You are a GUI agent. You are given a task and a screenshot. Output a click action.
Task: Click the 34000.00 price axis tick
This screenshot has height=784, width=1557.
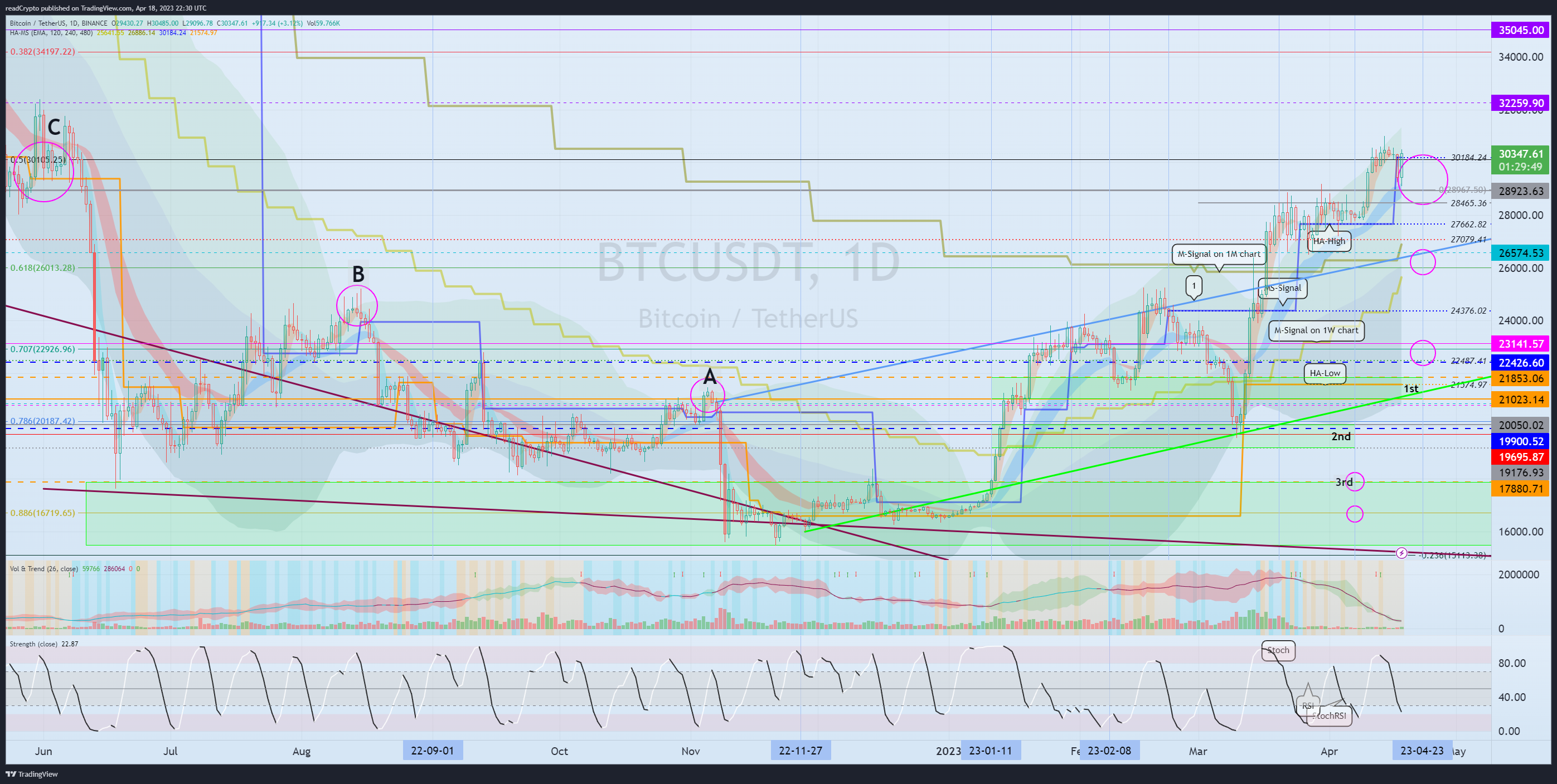(x=1521, y=57)
